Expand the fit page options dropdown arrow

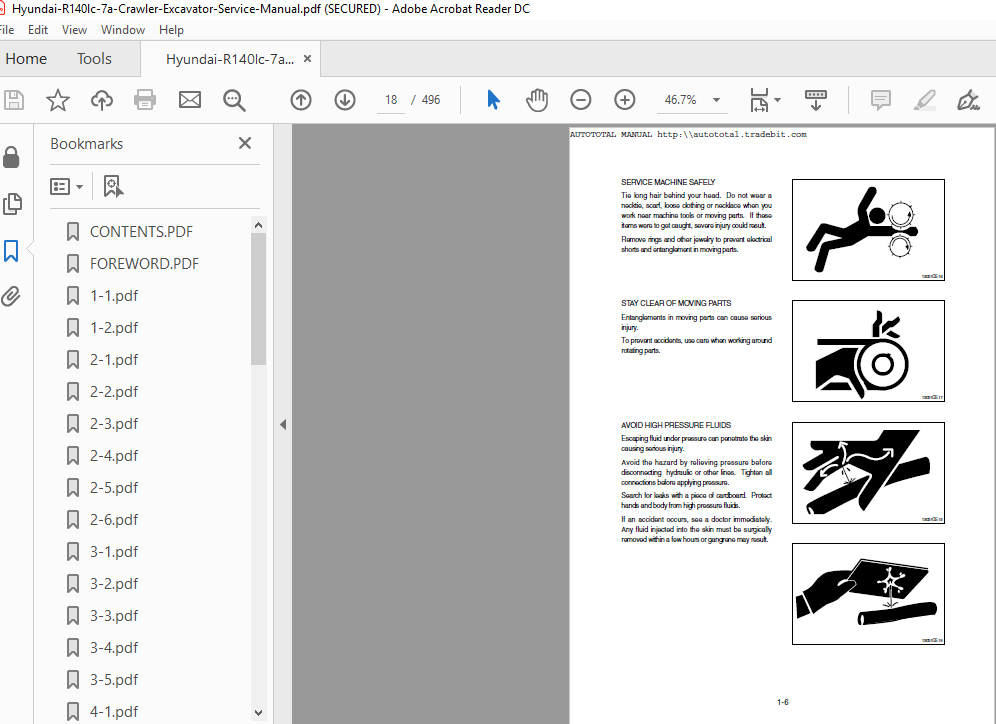click(777, 100)
